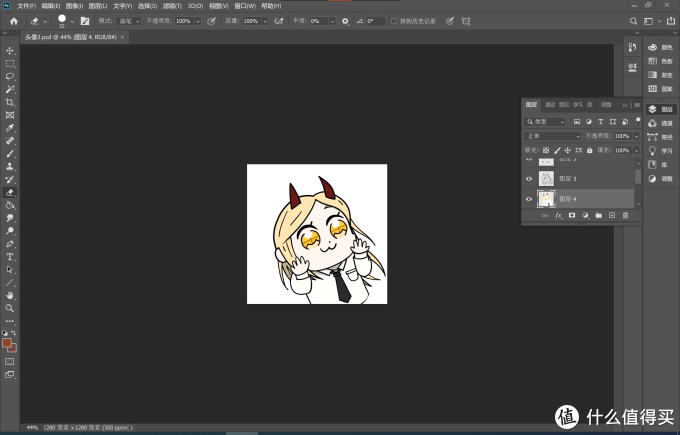This screenshot has height=435, width=680.
Task: Select the Lasso tool
Action: tap(10, 76)
